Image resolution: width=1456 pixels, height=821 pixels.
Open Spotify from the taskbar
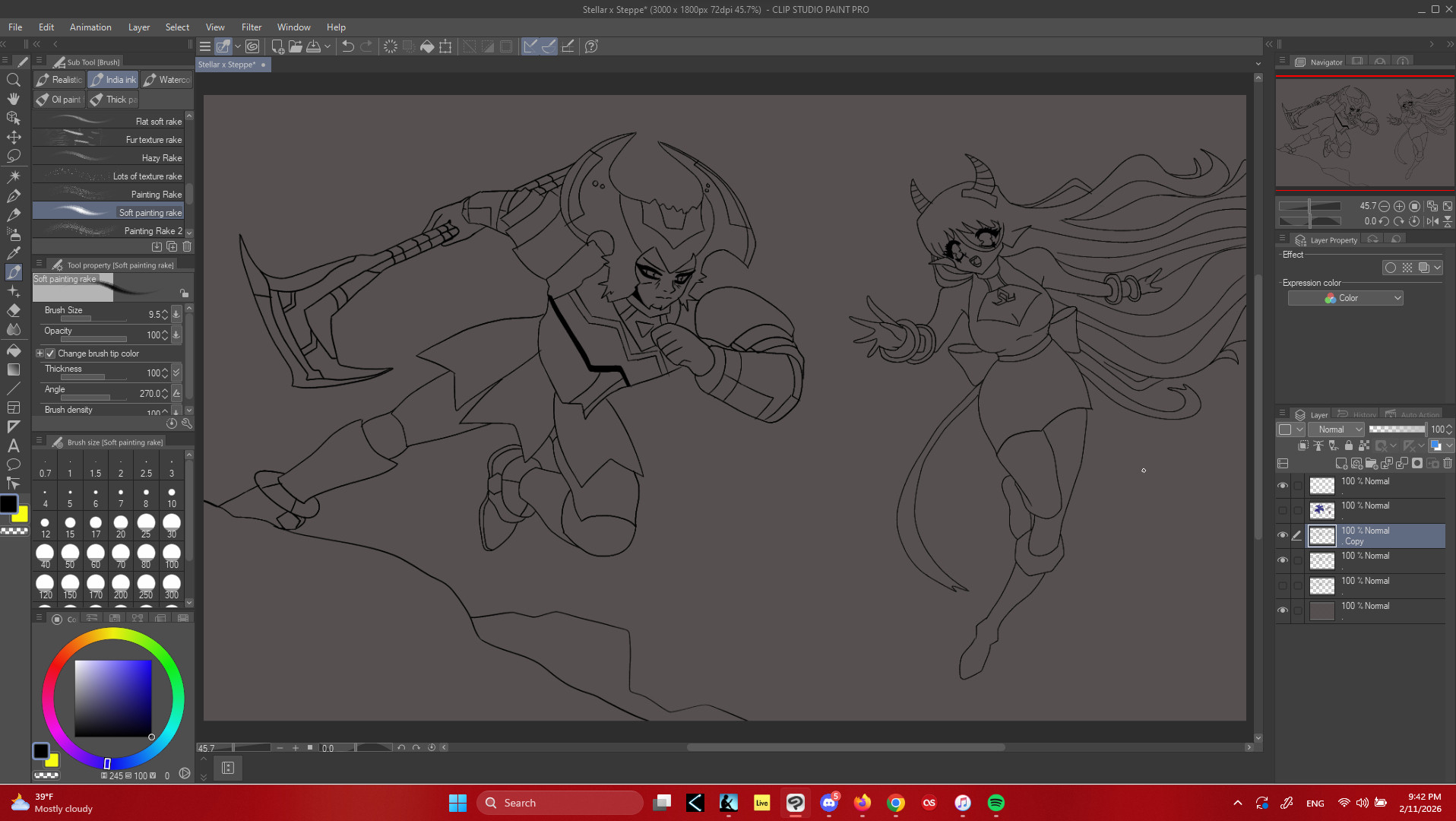995,803
